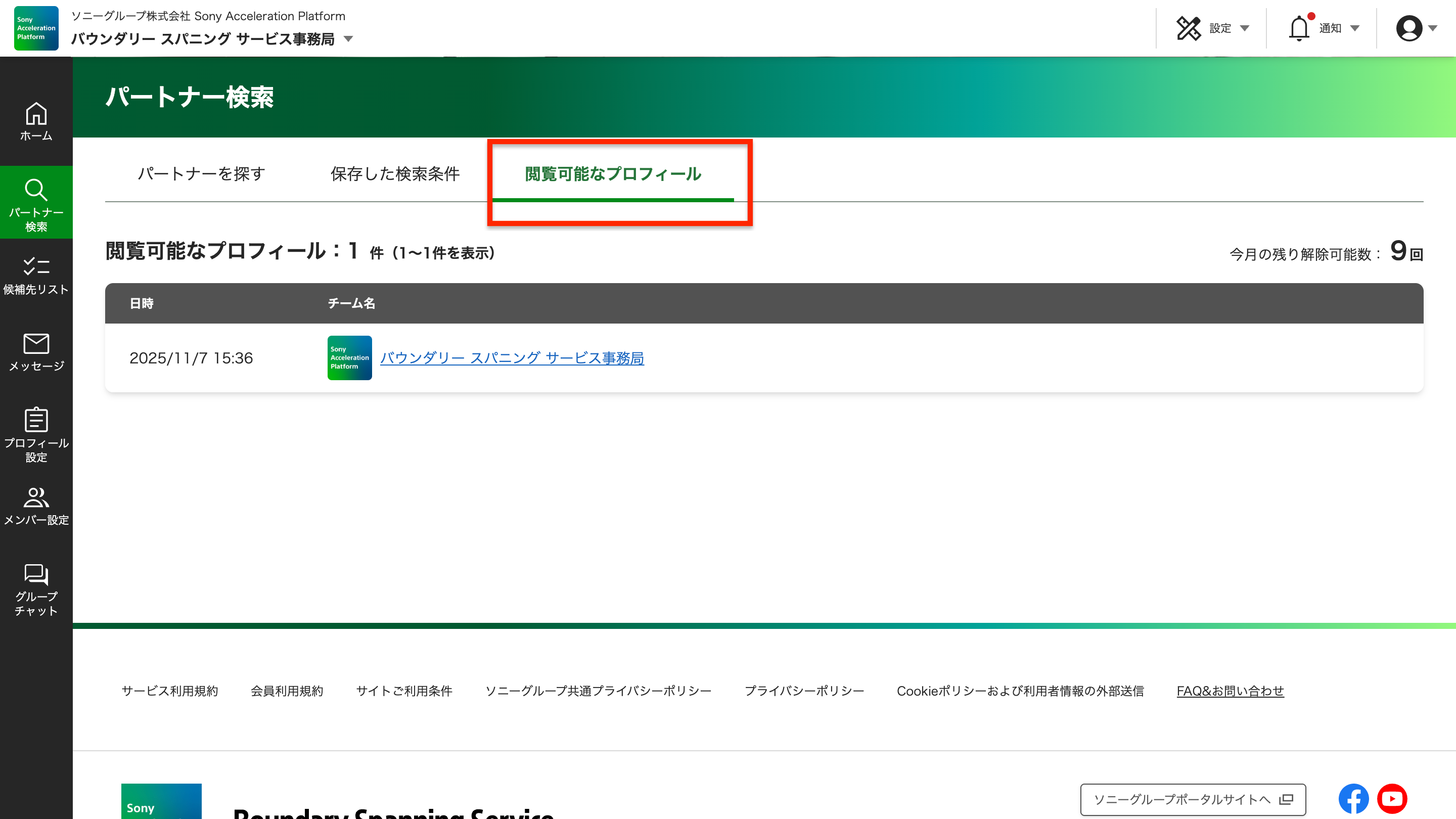The image size is (1456, 819).
Task: Open the ホーム sidebar icon
Action: point(35,121)
